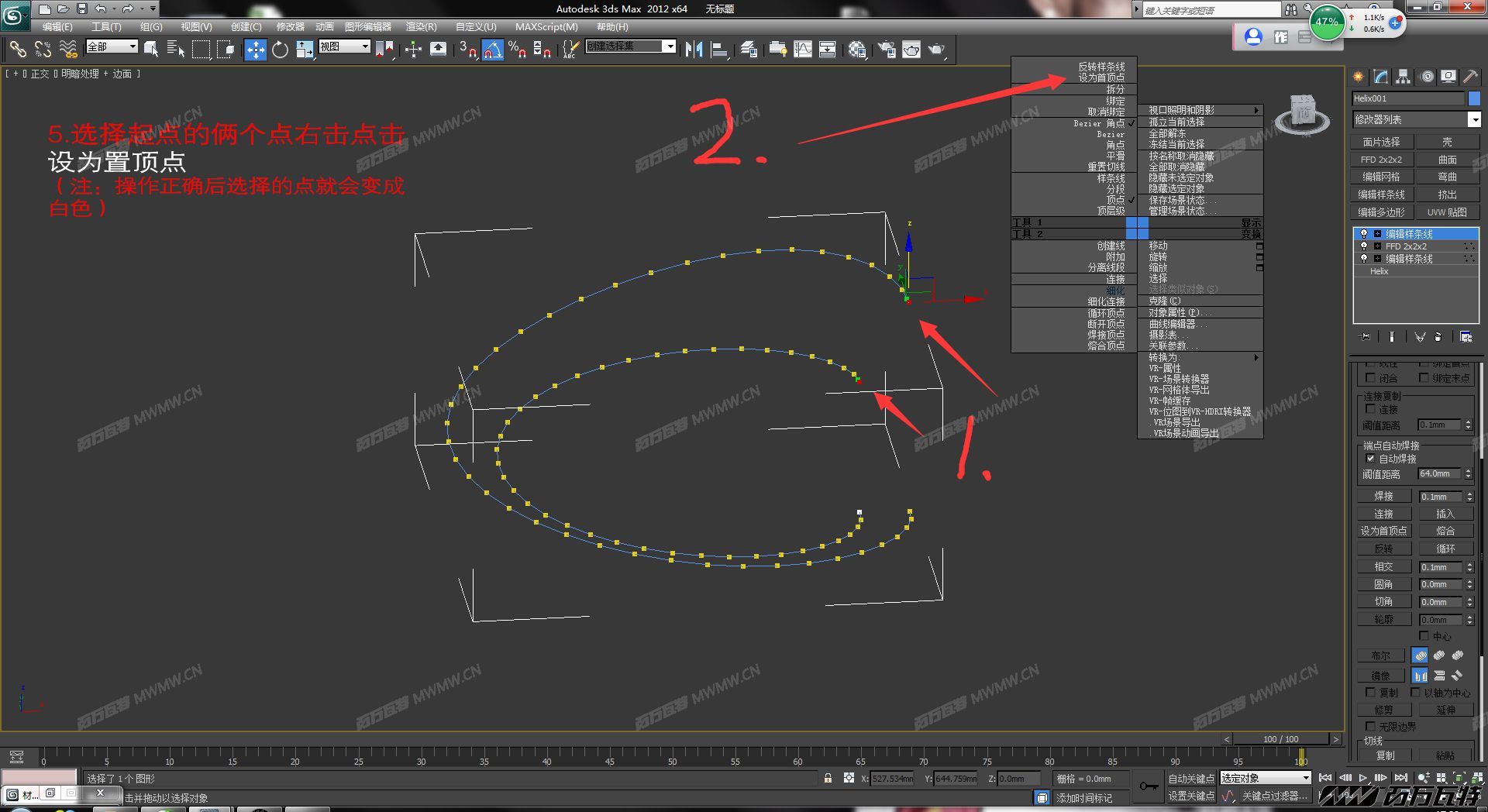Choose the Select Object arrow tool
This screenshot has width=1488, height=812.
click(152, 50)
